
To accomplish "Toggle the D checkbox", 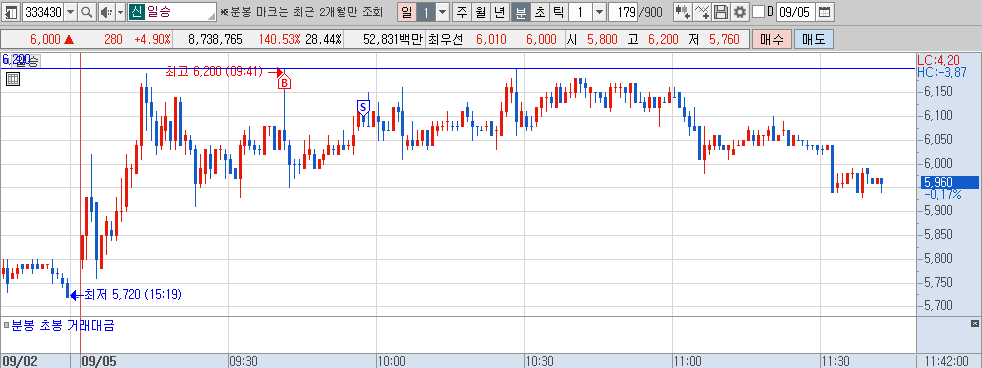I will pyautogui.click(x=758, y=12).
